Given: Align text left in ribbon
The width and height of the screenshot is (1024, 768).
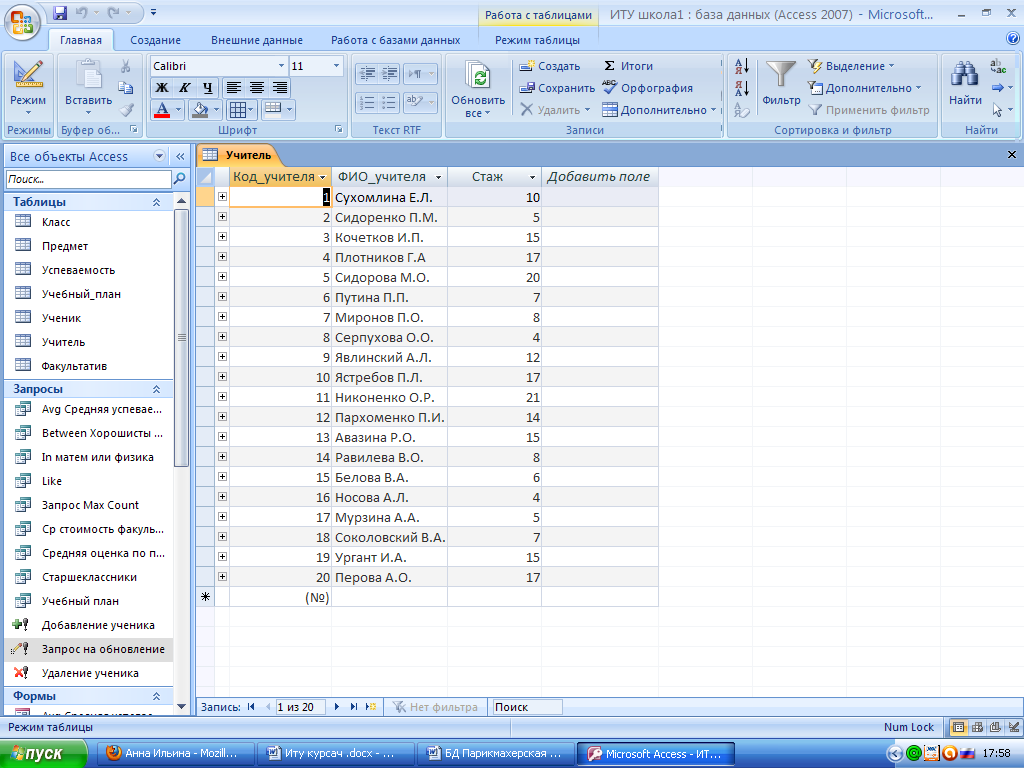Looking at the screenshot, I should (234, 88).
